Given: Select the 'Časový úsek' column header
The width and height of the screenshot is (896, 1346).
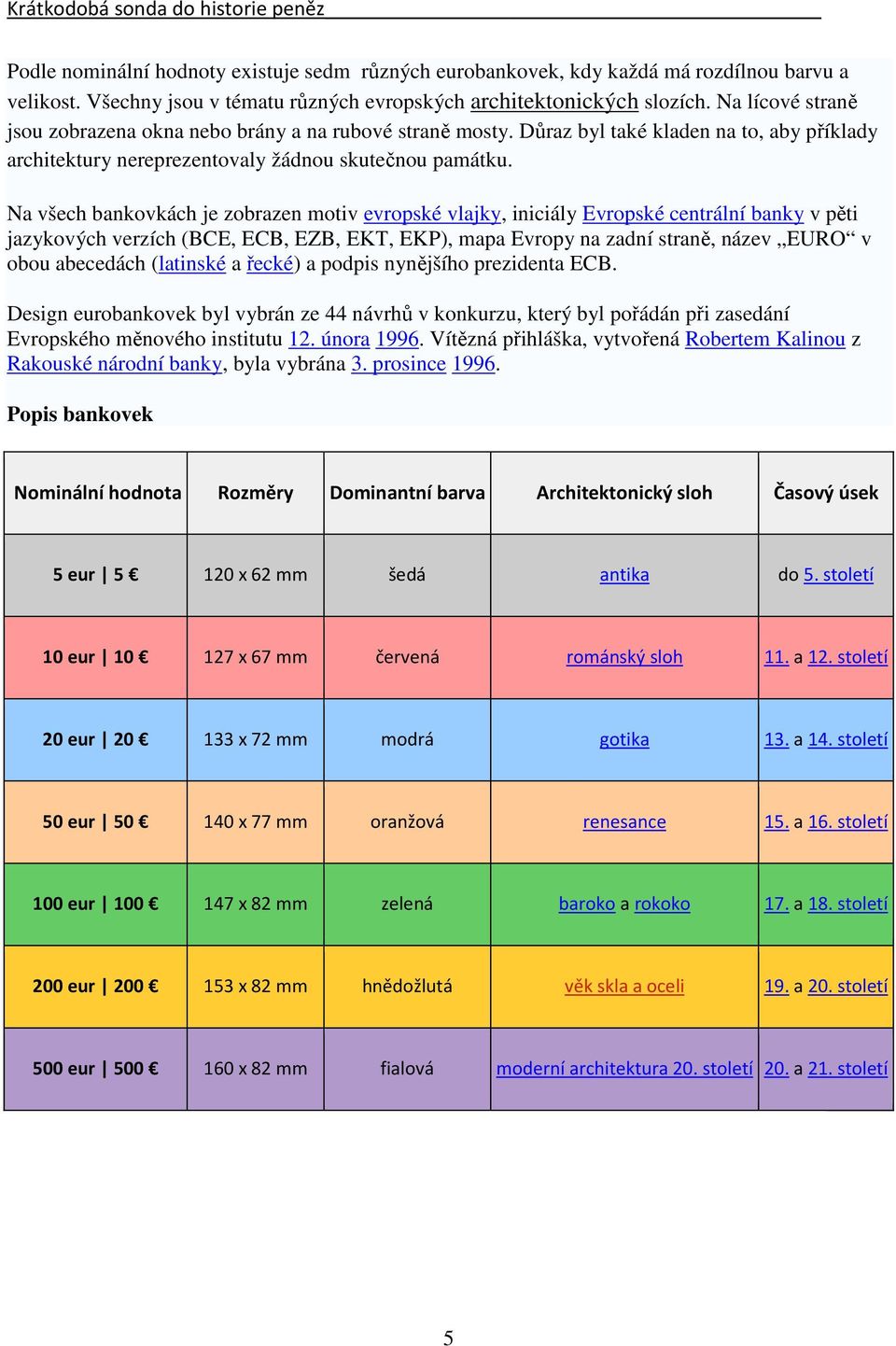Looking at the screenshot, I should [826, 493].
